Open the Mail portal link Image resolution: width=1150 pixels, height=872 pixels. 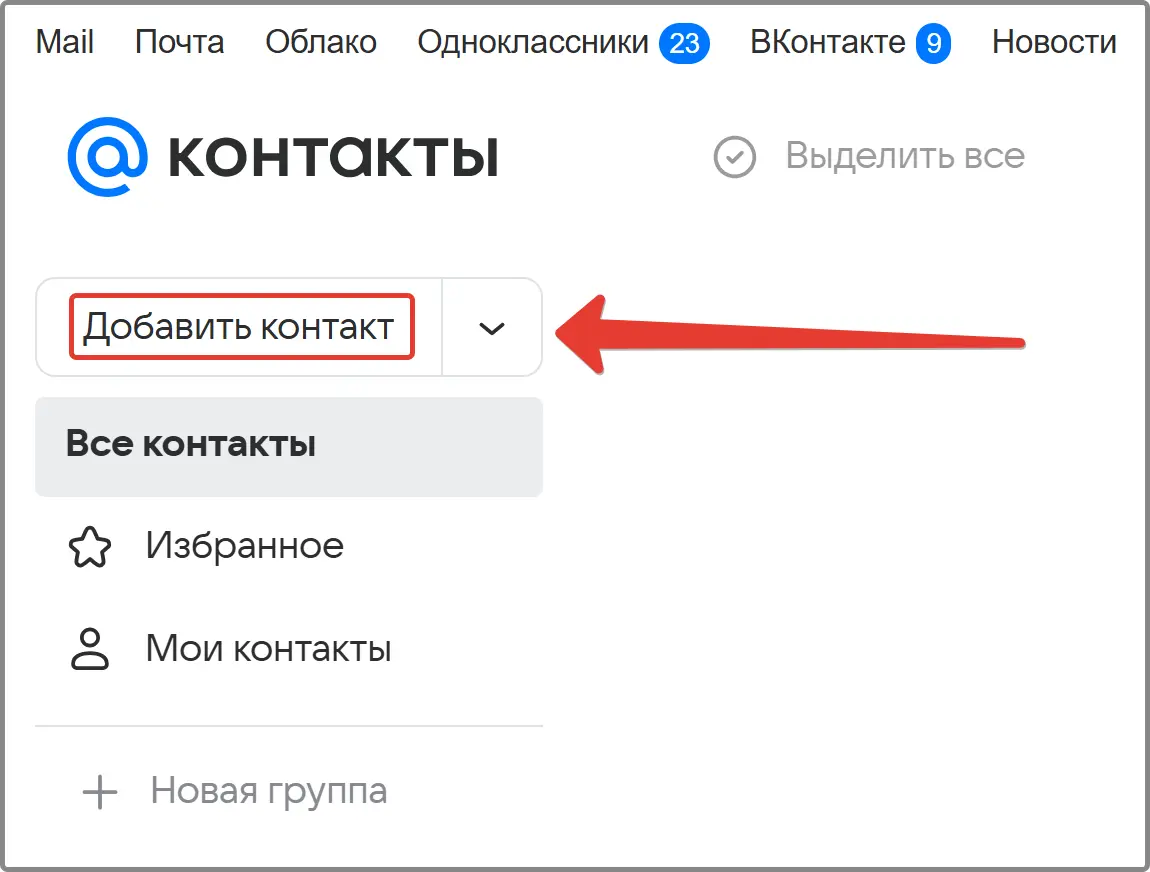(65, 42)
